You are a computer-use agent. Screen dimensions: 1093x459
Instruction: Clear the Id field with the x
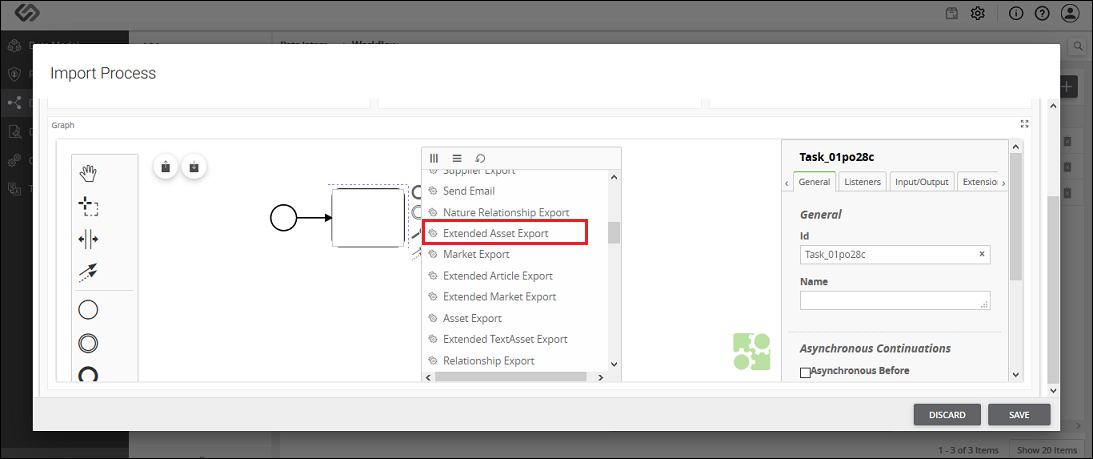[x=981, y=254]
